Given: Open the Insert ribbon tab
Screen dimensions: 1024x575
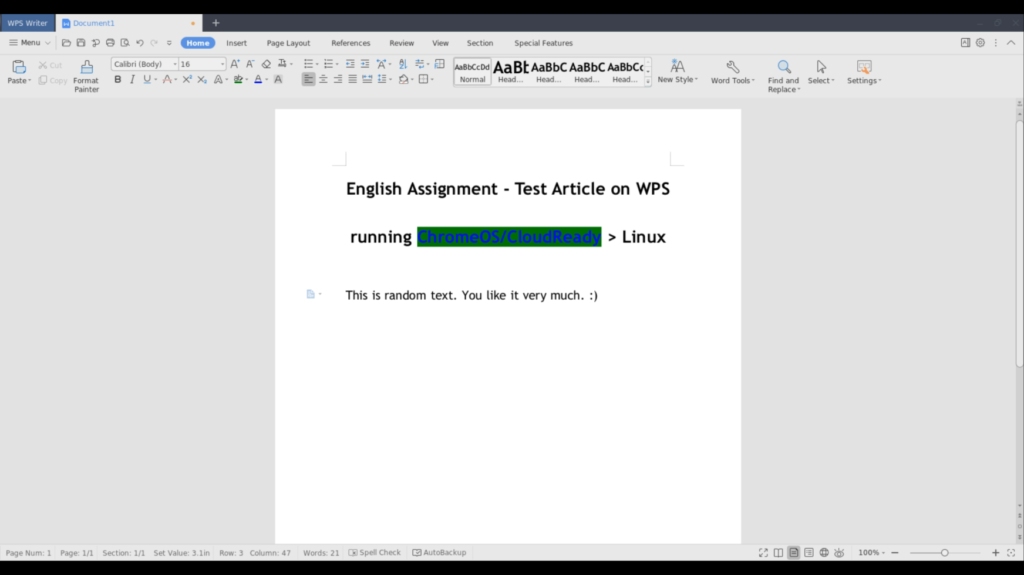Looking at the screenshot, I should 236,43.
